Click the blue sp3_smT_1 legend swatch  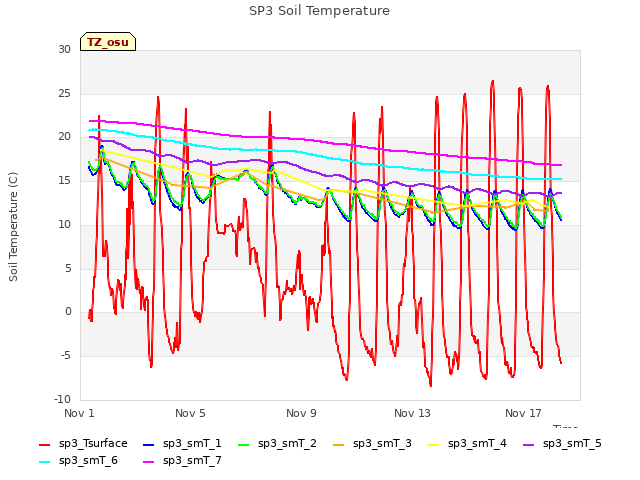149,444
